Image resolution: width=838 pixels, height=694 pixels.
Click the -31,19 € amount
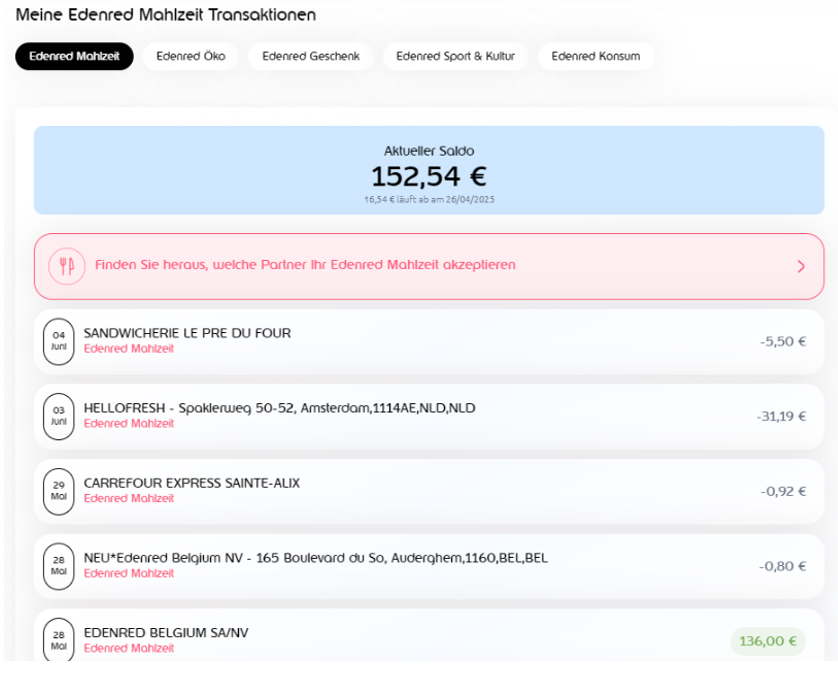click(780, 416)
